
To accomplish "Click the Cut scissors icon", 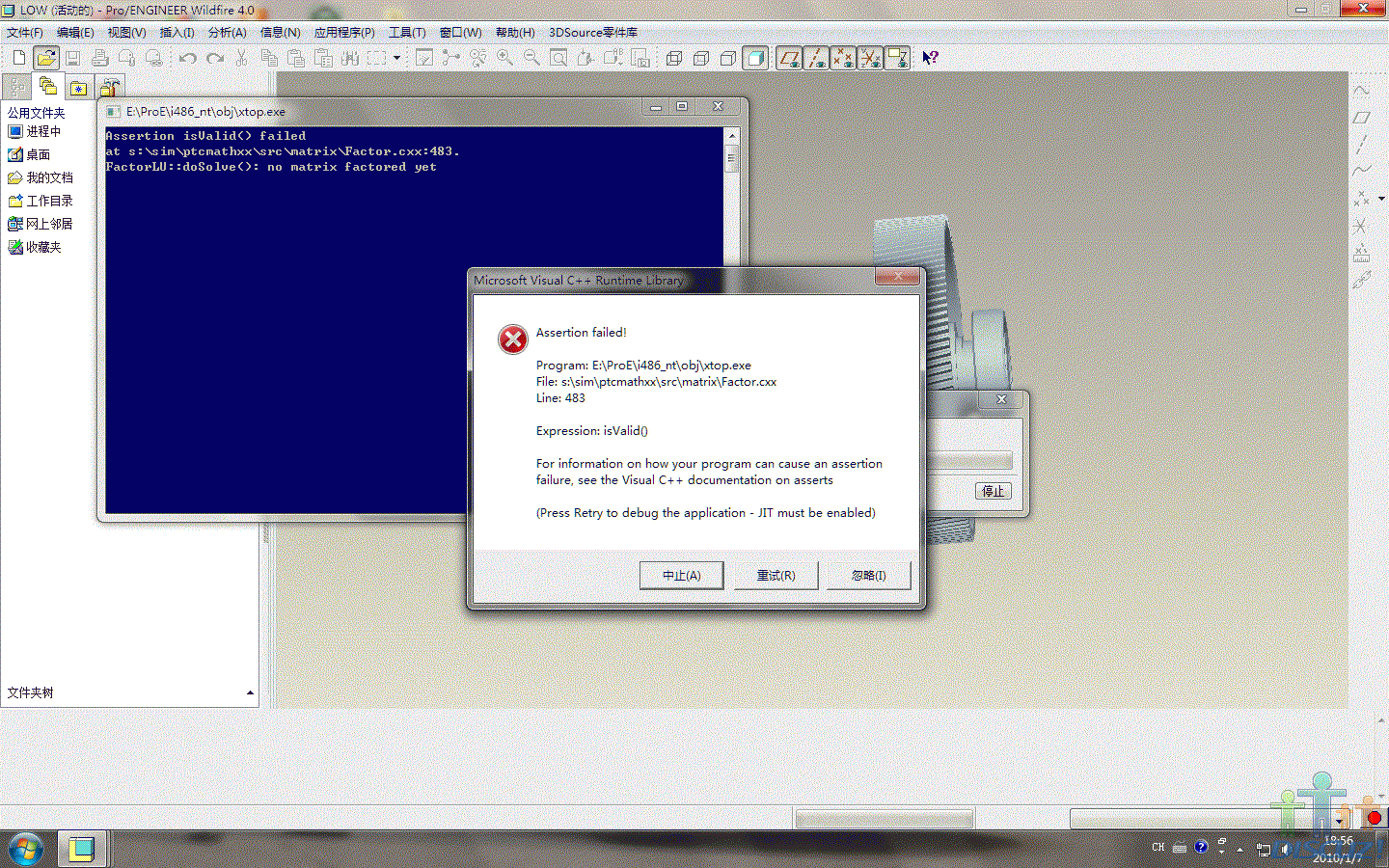I will point(242,58).
